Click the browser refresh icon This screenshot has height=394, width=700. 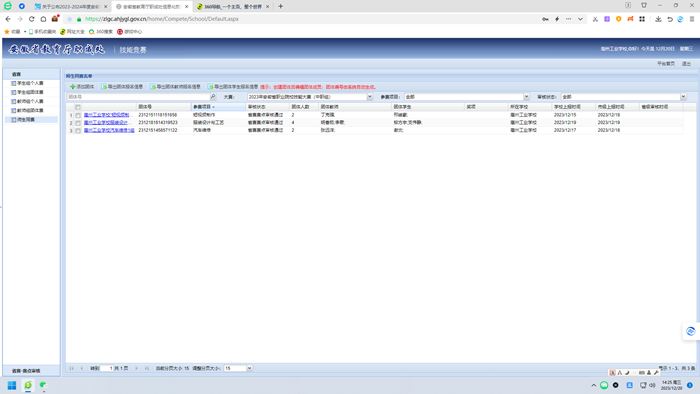point(31,19)
